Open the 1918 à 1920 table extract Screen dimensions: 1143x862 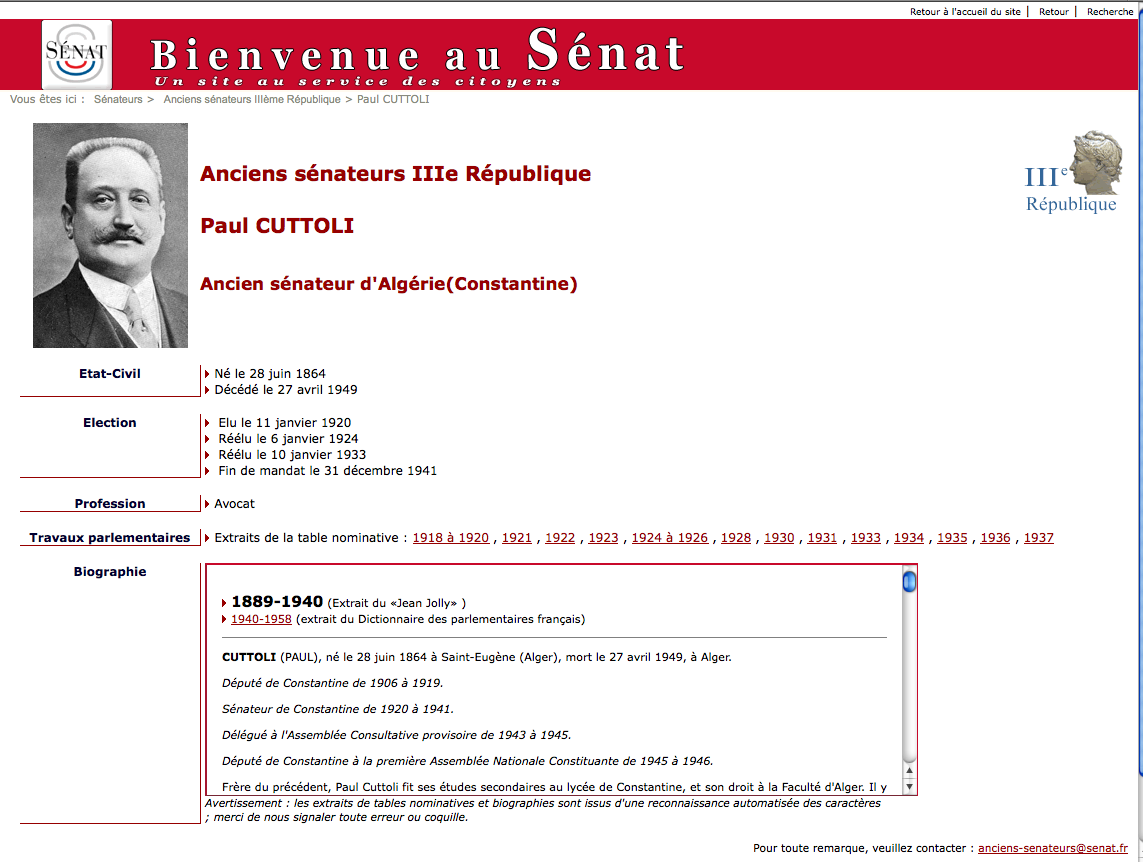click(x=450, y=538)
